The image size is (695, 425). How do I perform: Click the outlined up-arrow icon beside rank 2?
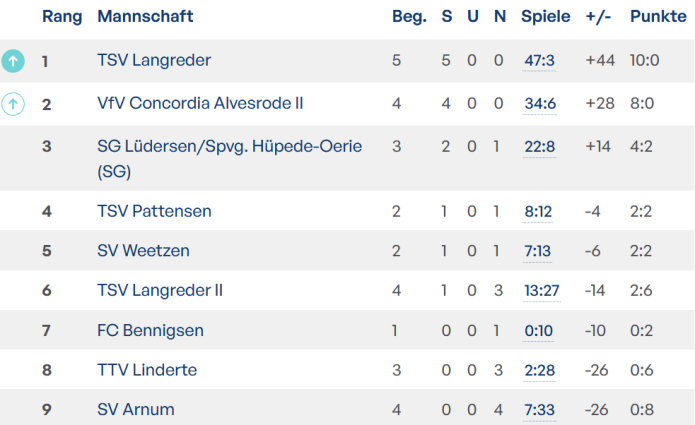13,104
